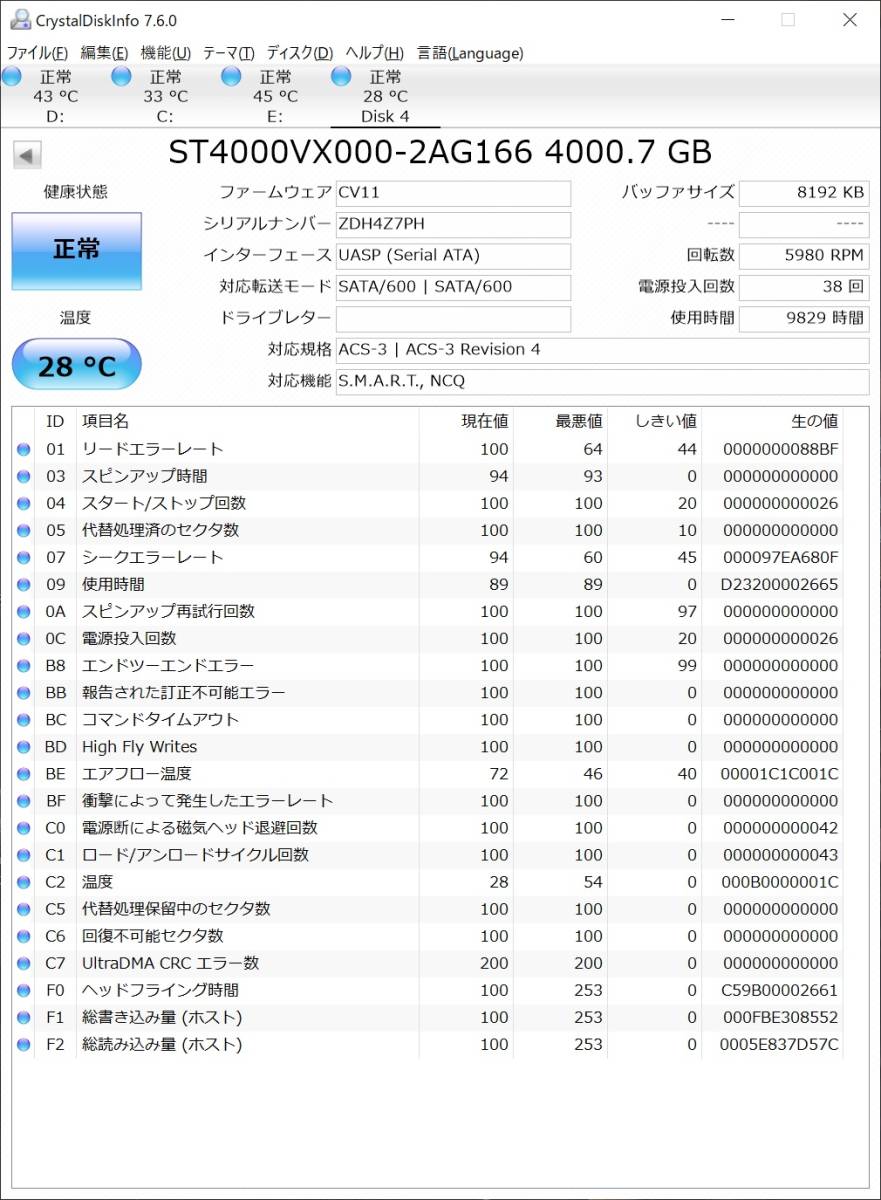Select the ロード/アンロードサイクル回数 row
Viewport: 881px width, 1200px height.
(x=427, y=855)
